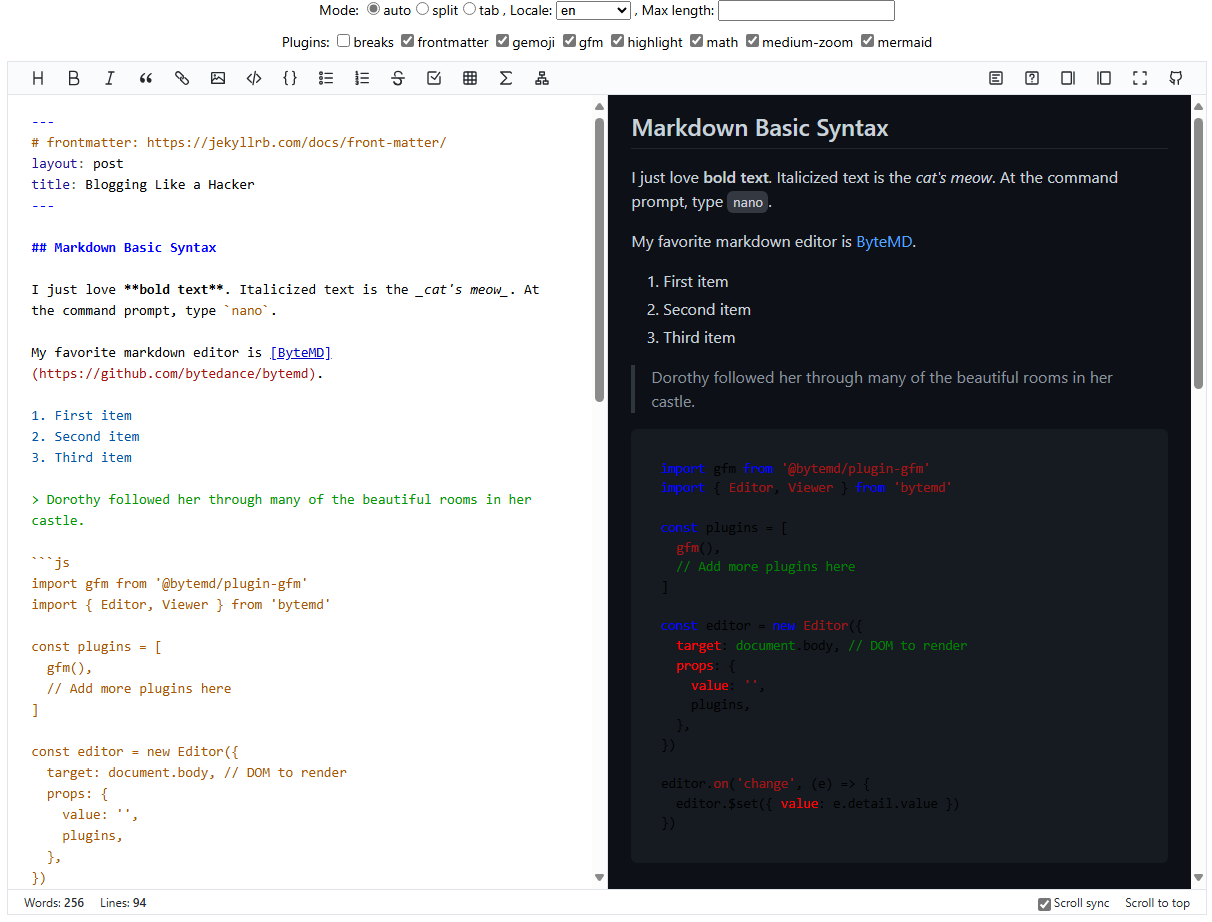Click the [ByteMD] link text in editor
Viewport: 1212px width, 922px height.
(x=300, y=352)
